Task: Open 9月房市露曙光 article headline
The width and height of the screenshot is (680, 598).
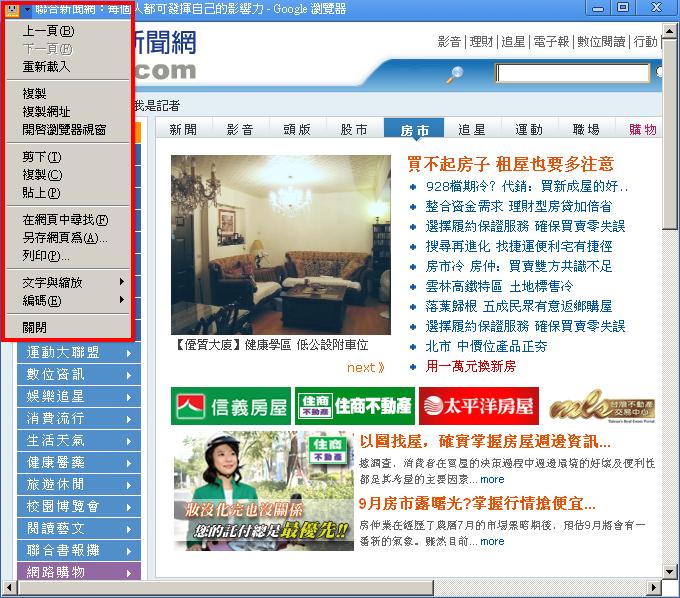Action: (477, 503)
